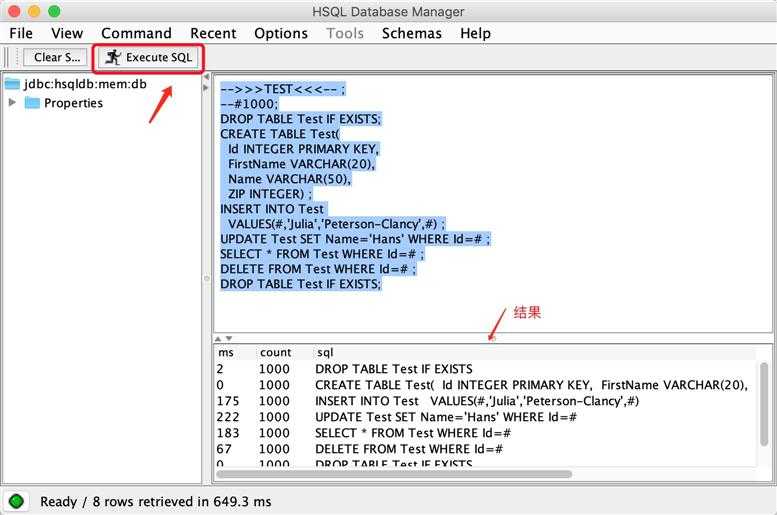This screenshot has width=777, height=515.
Task: Click the Execute SQL button
Action: tap(148, 57)
